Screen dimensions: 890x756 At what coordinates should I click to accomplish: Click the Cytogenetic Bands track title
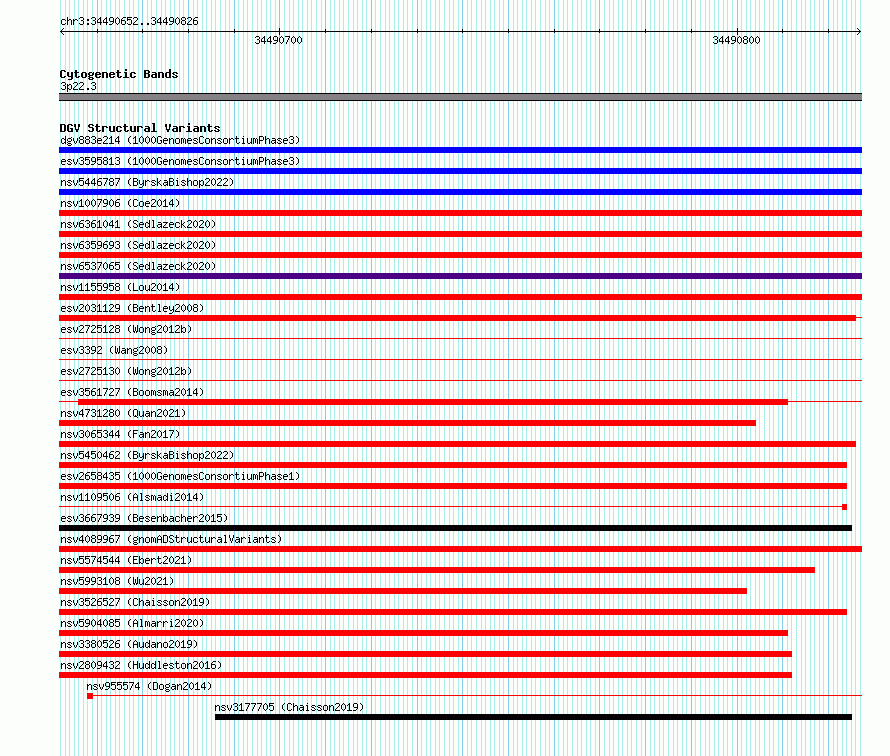point(119,74)
